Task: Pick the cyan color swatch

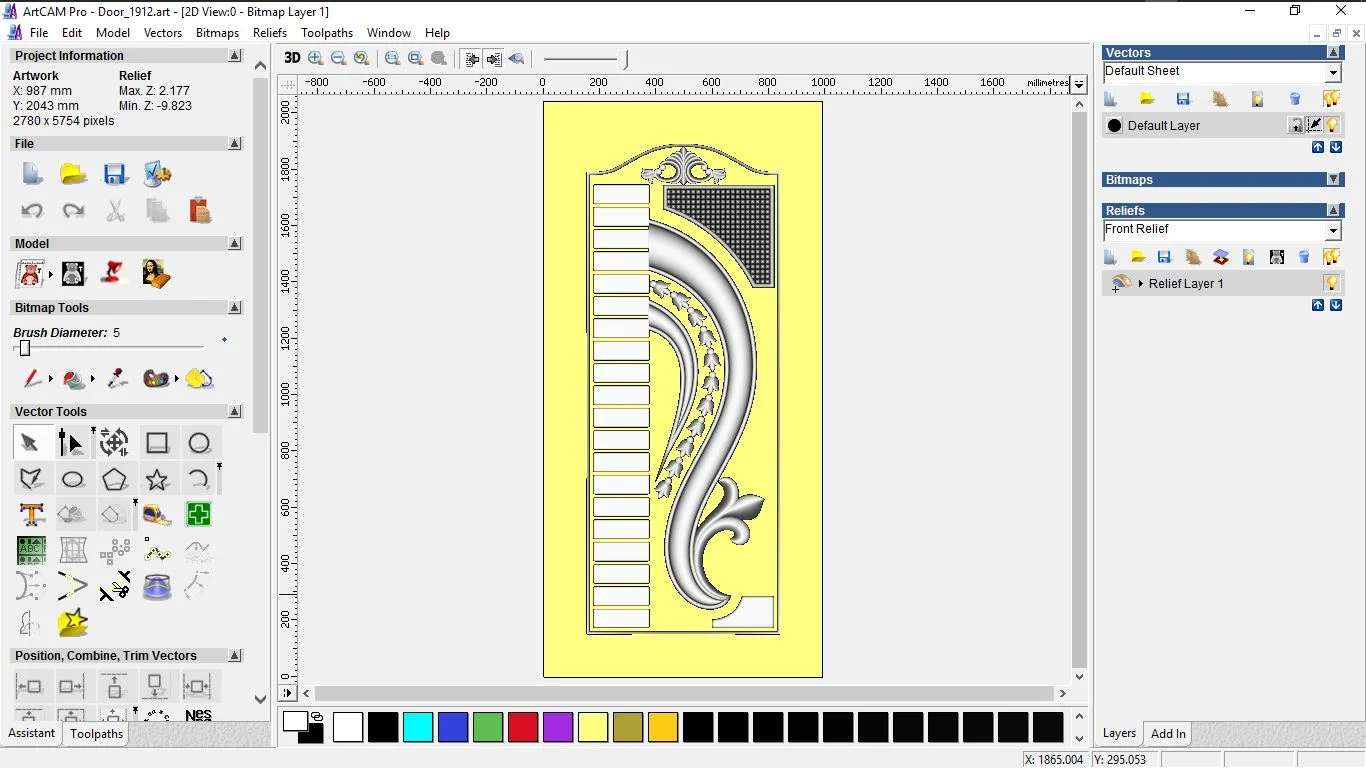Action: click(x=418, y=727)
